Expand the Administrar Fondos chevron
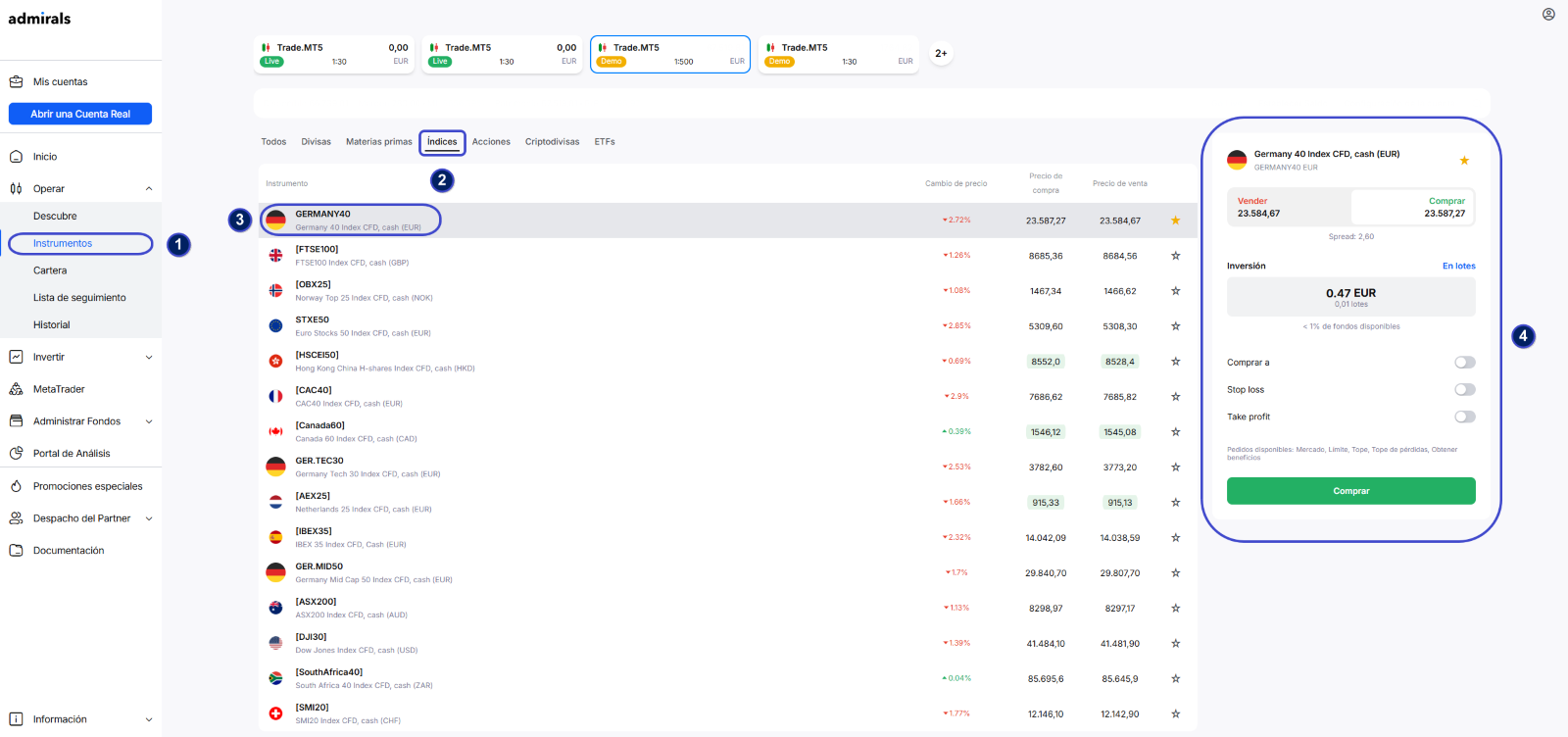This screenshot has height=737, width=1568. pyautogui.click(x=149, y=421)
